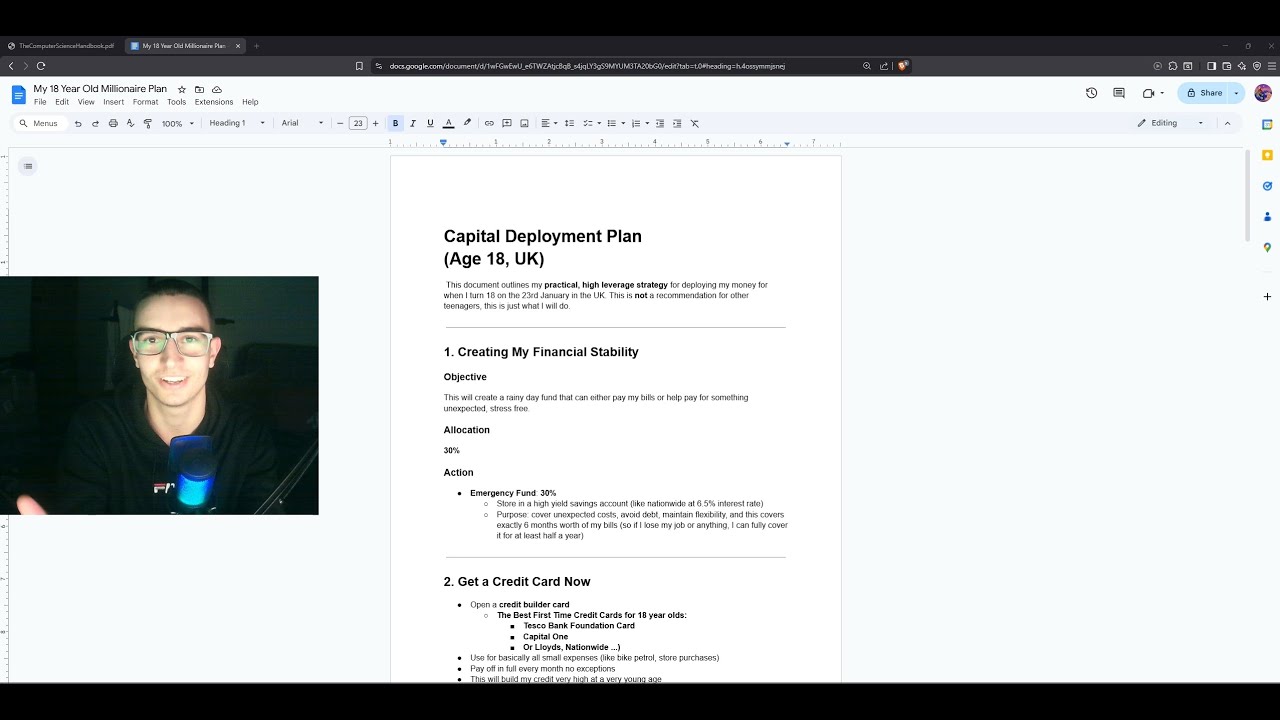Run spelling and grammar check

pyautogui.click(x=130, y=123)
